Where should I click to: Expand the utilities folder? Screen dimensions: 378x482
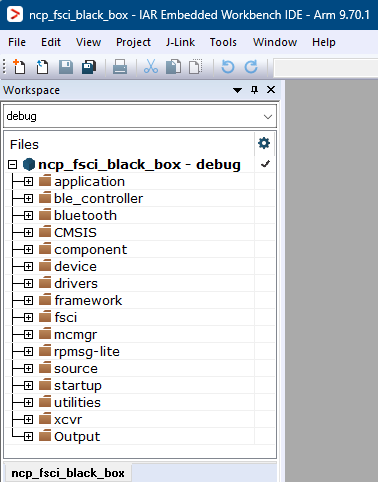pos(28,403)
